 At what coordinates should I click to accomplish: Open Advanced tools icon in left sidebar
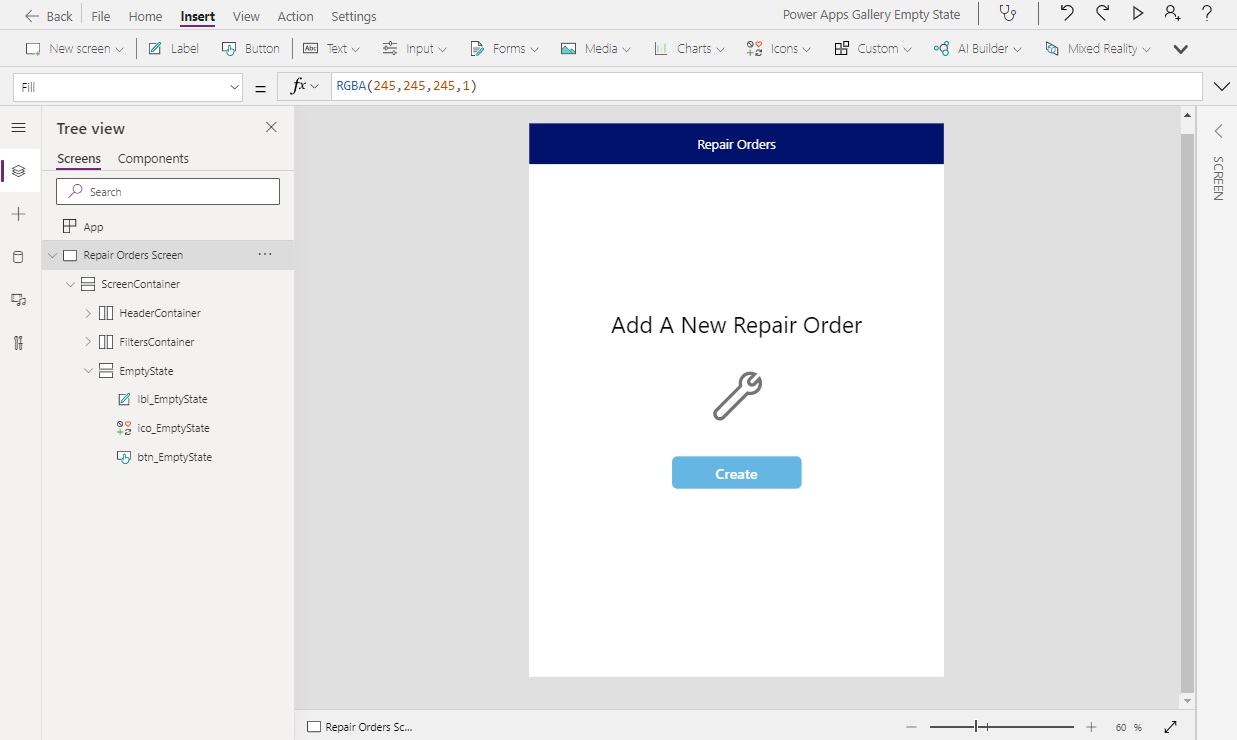coord(18,343)
